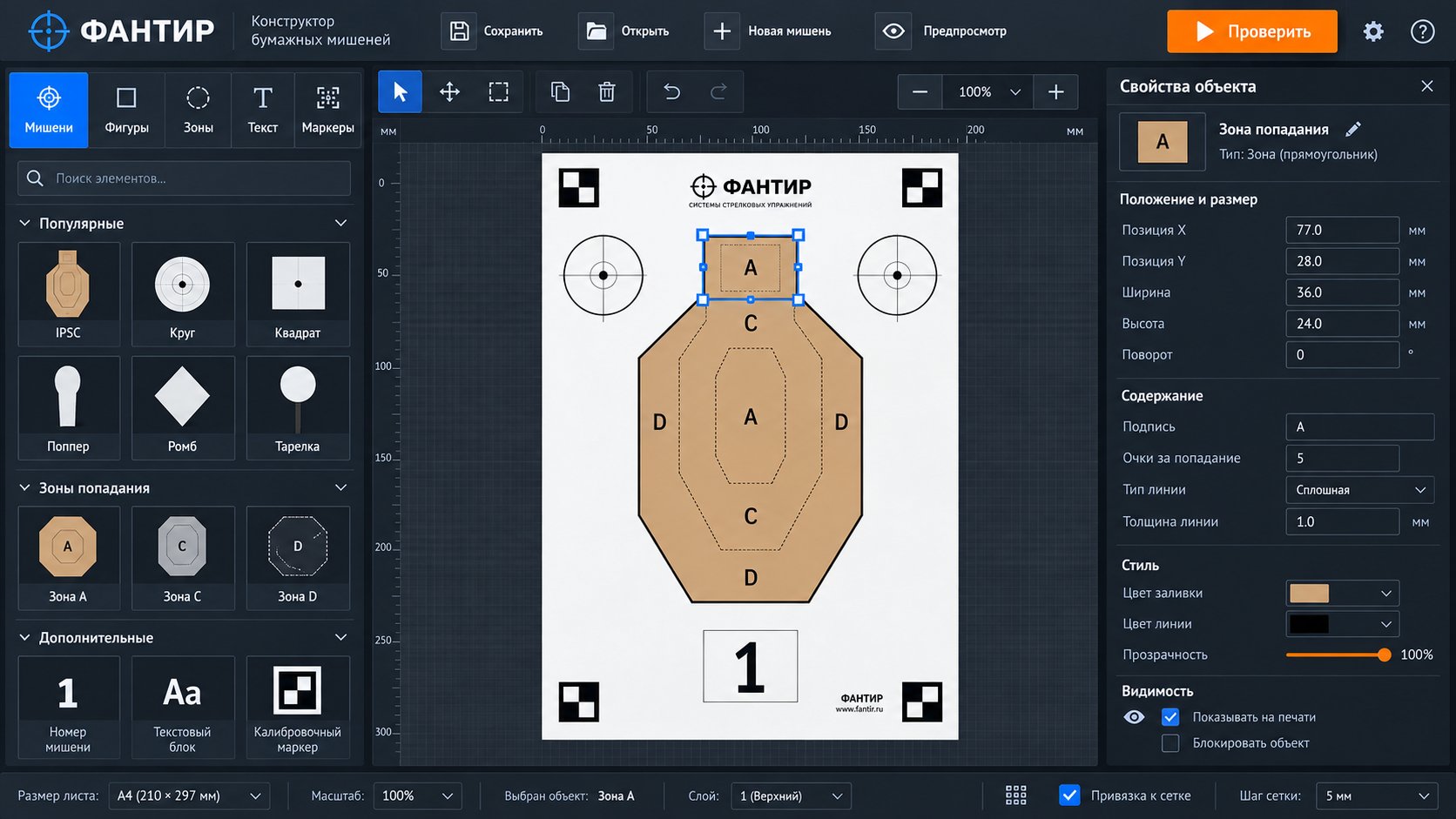Click the orange Проверить button
This screenshot has height=819, width=1456.
[x=1251, y=31]
